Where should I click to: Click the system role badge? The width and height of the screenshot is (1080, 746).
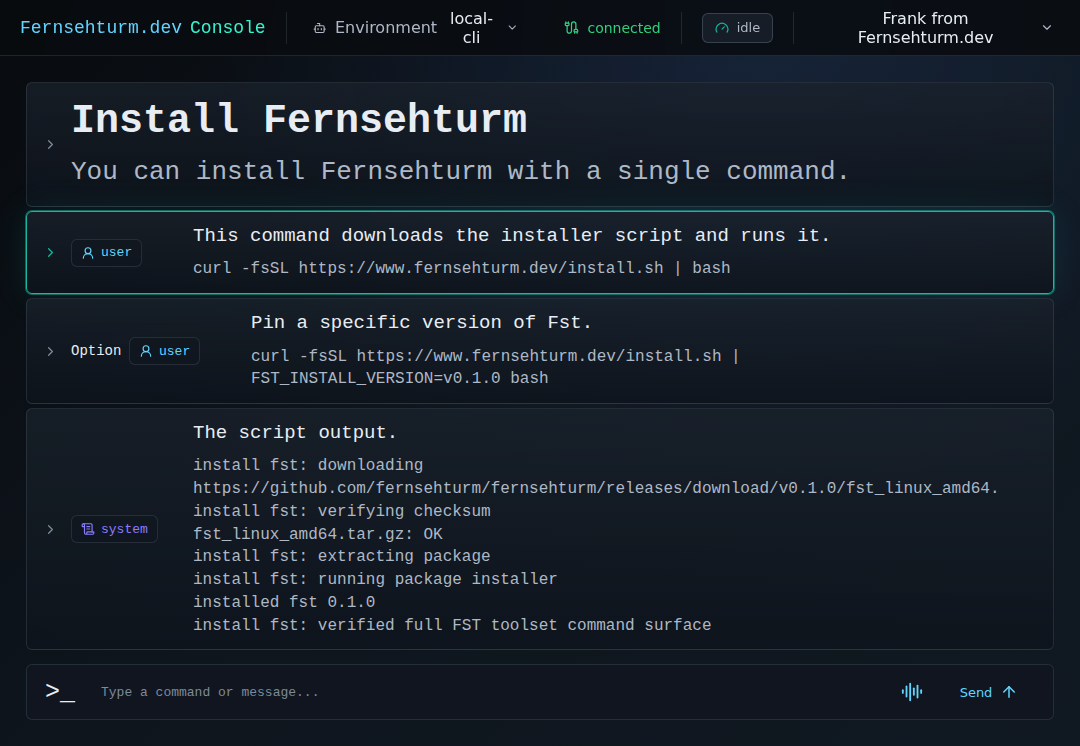point(114,529)
